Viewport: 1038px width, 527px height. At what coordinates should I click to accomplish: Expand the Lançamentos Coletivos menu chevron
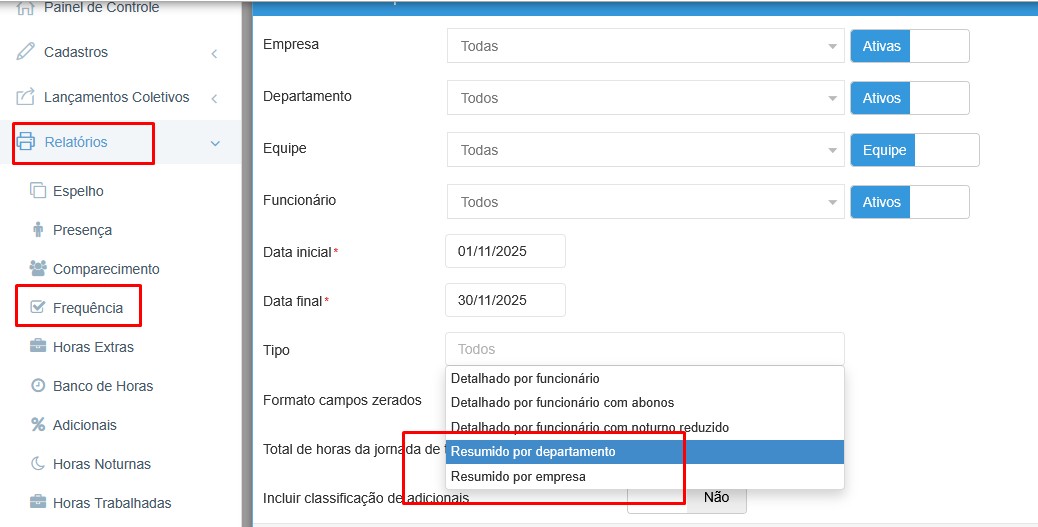pyautogui.click(x=214, y=98)
